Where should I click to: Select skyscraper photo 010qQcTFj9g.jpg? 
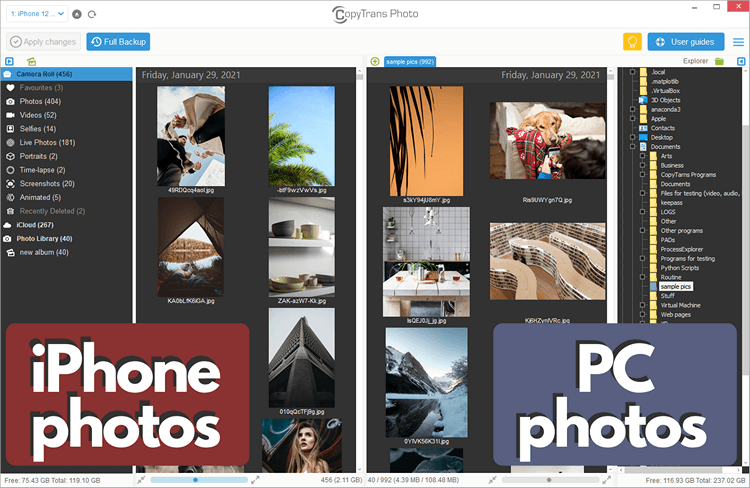[x=302, y=358]
